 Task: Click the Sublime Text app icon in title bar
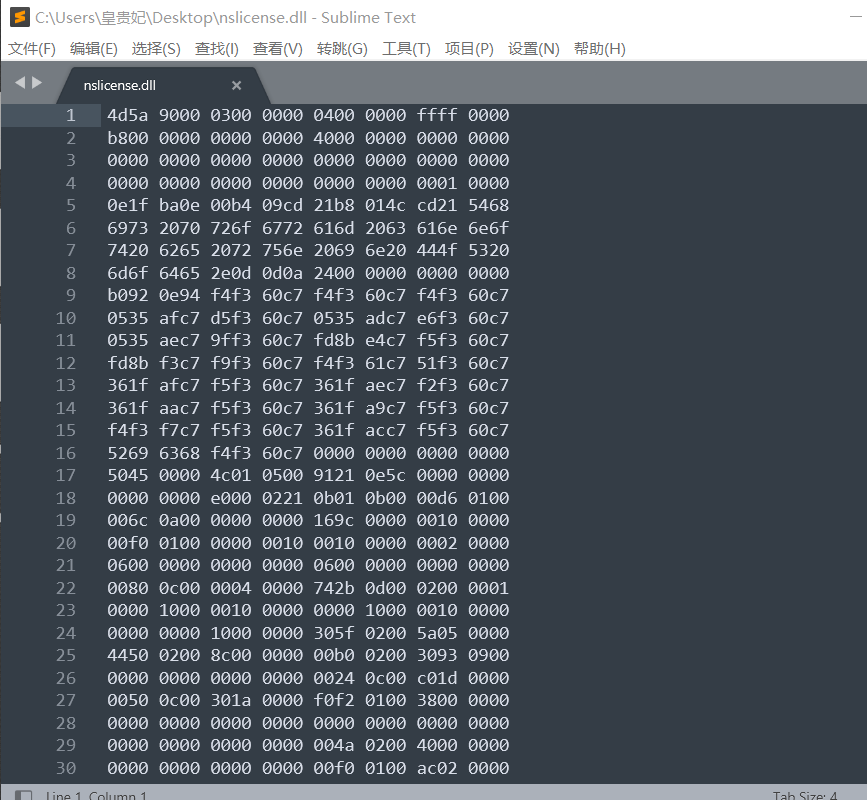point(20,17)
